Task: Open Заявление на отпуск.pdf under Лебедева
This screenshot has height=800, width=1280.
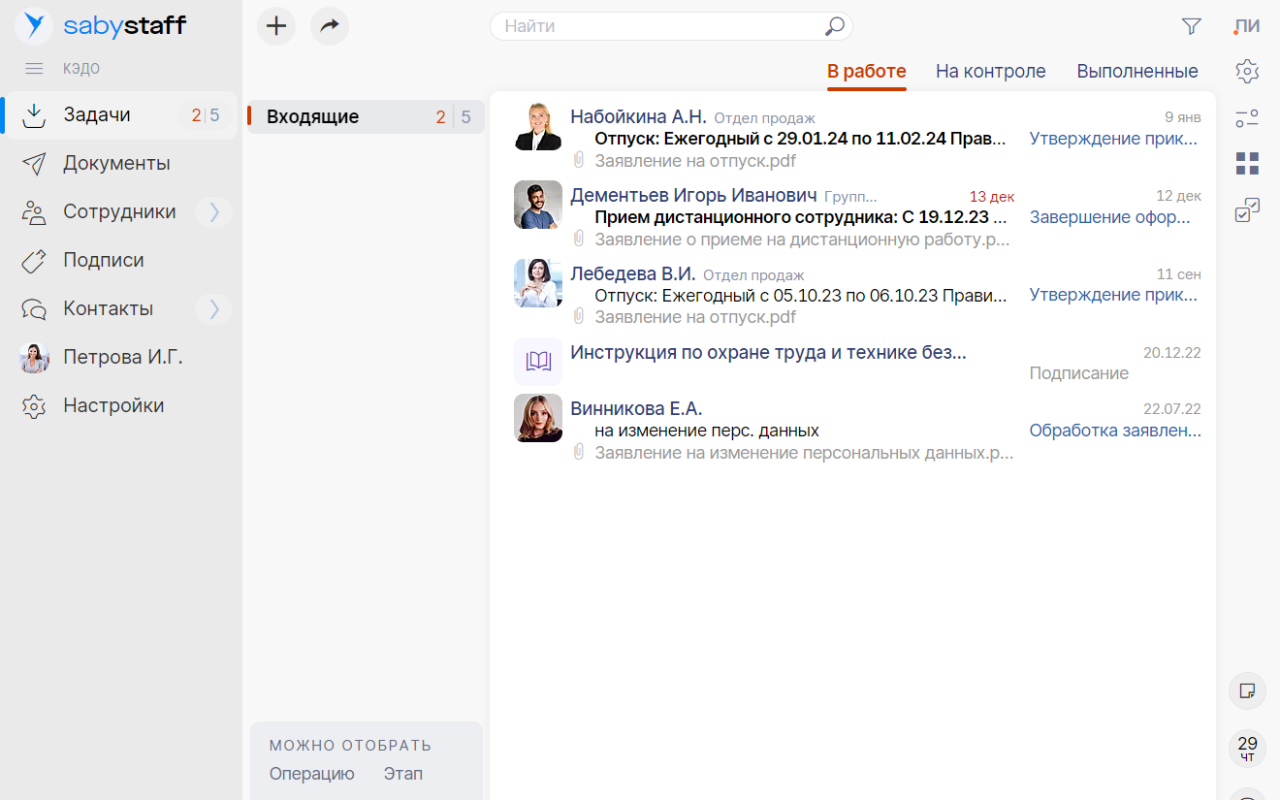Action: coord(695,317)
